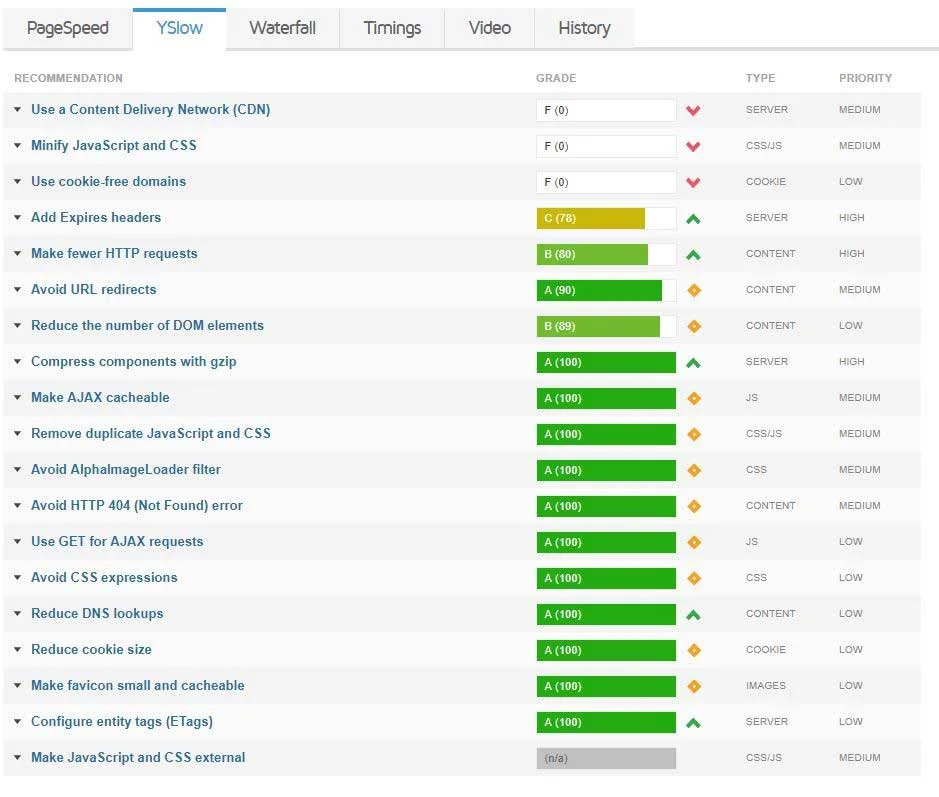Select the History tab
Screen dimensions: 939x797
coord(584,28)
